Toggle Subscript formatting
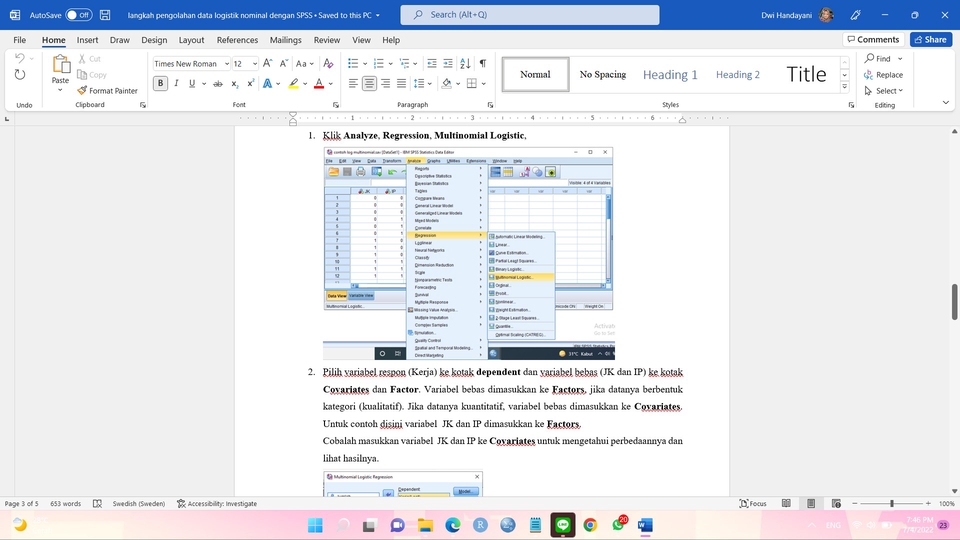Viewport: 960px width, 540px height. [234, 83]
